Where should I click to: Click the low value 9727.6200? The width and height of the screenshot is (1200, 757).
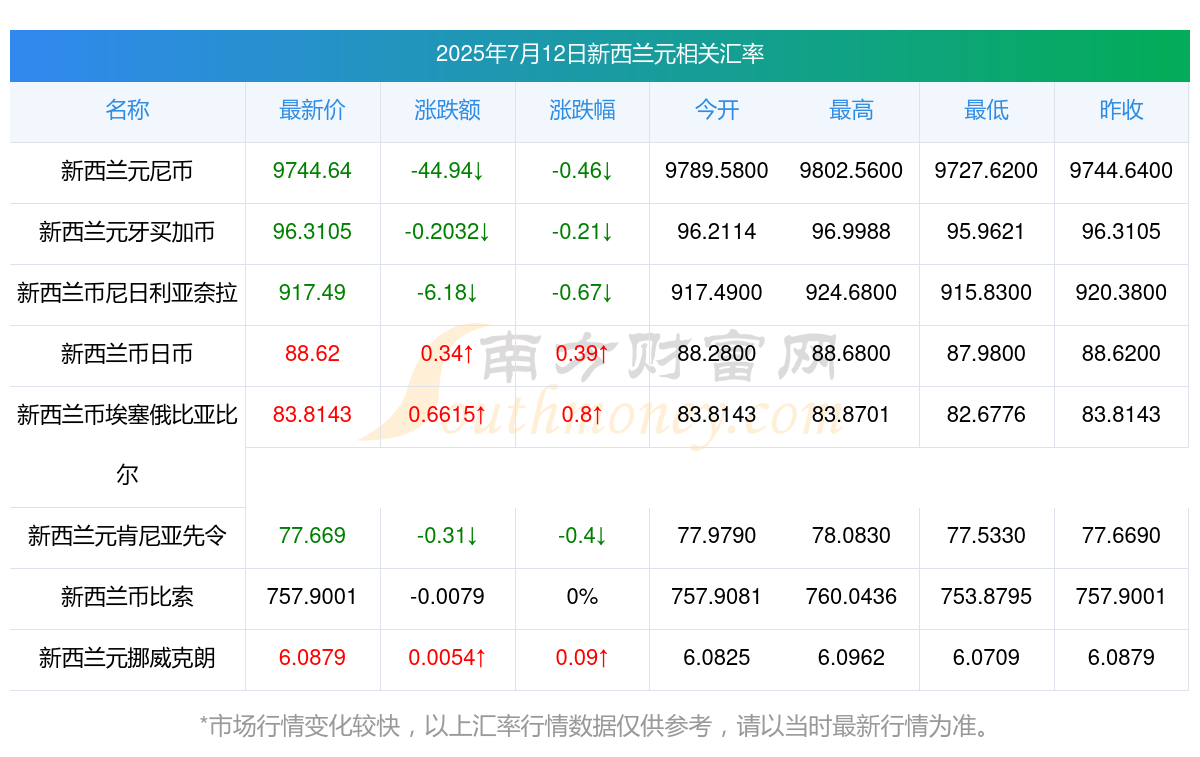986,171
